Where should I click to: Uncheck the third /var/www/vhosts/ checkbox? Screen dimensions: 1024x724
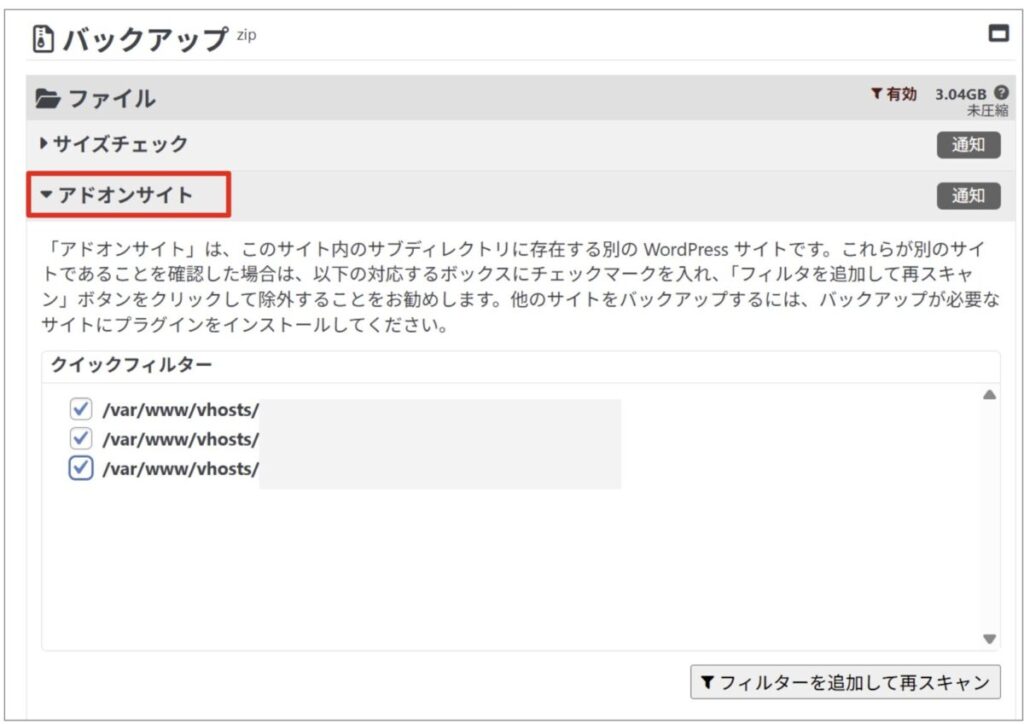pos(81,468)
